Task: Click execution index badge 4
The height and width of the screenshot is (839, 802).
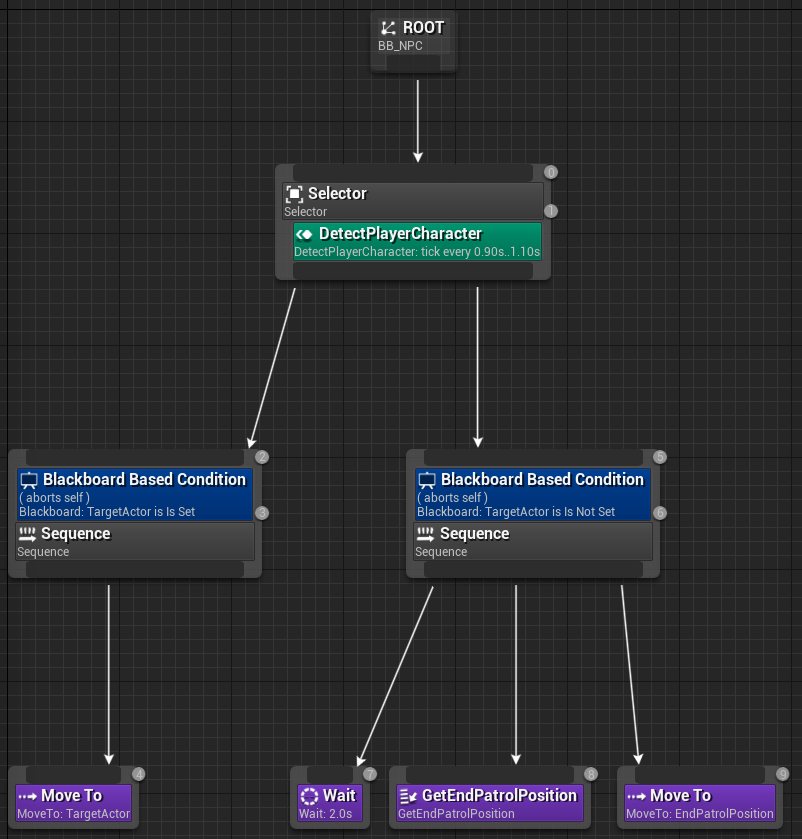Action: point(139,774)
